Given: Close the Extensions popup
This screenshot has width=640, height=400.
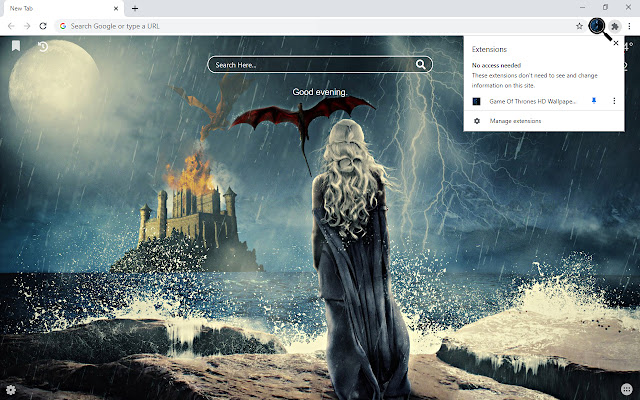Looking at the screenshot, I should point(616,43).
